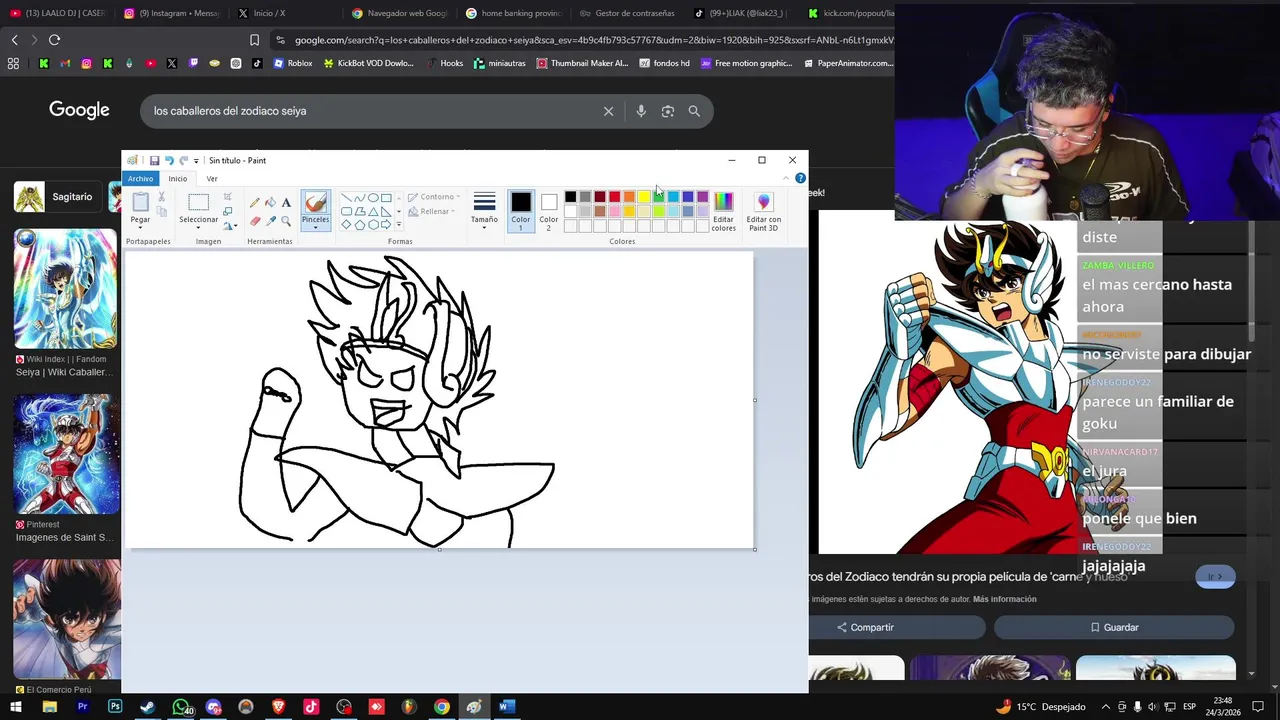Click the Paint help question mark icon
Image resolution: width=1280 pixels, height=720 pixels.
click(x=800, y=178)
